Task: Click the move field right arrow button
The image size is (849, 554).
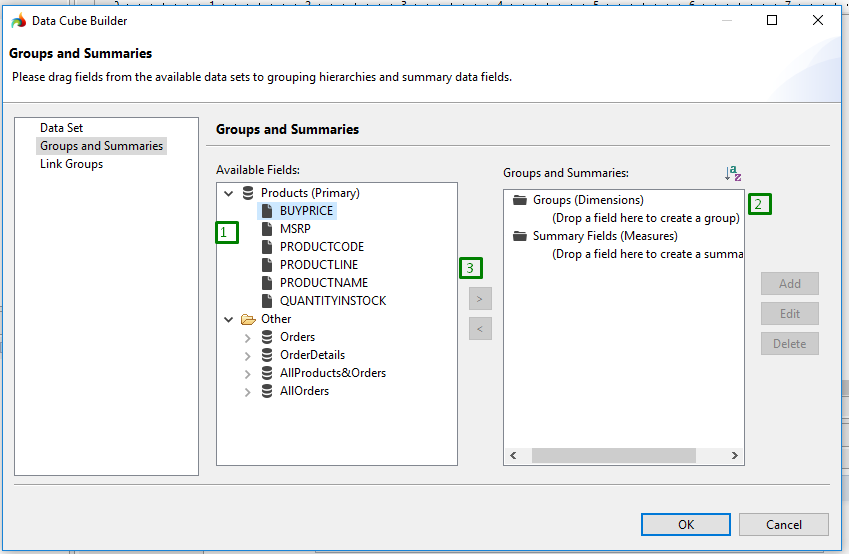Action: [480, 299]
